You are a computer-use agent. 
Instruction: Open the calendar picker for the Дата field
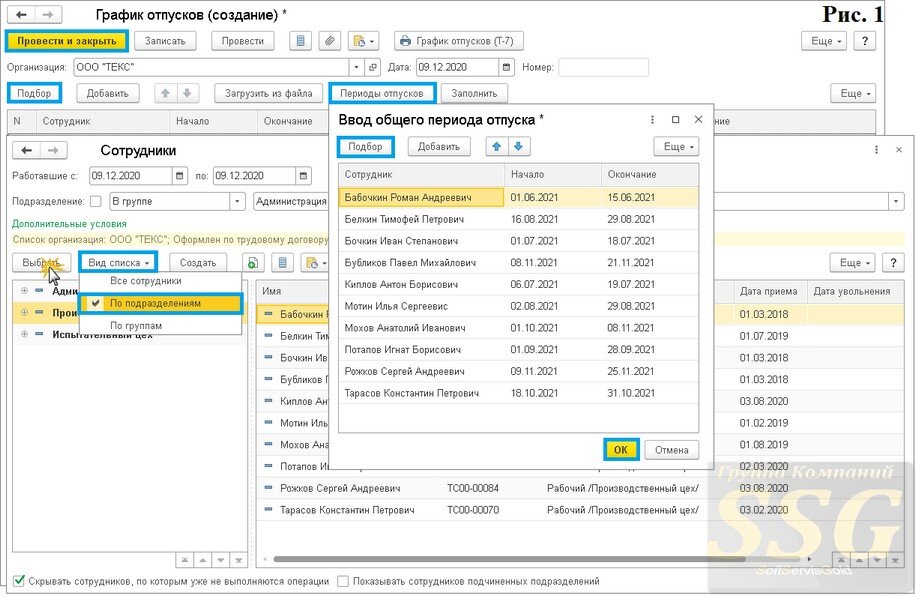pos(506,67)
